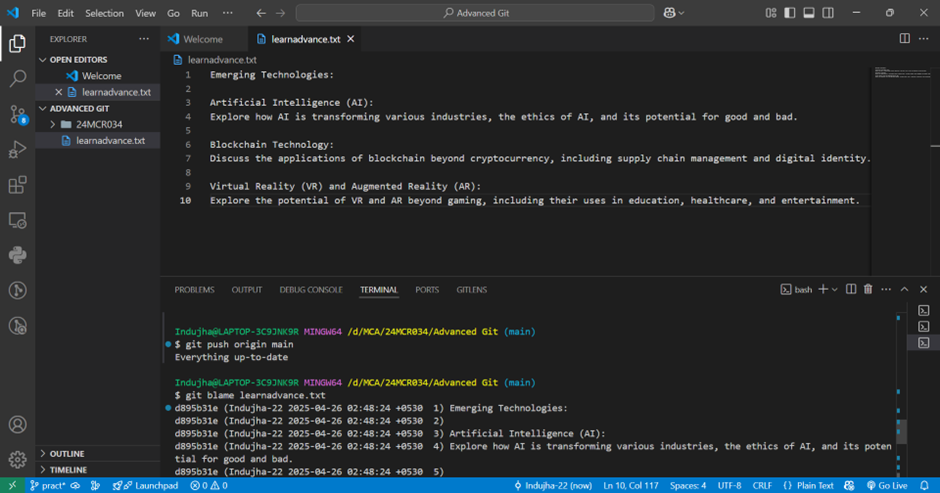Change the UTF-8 file encoding
Viewport: 940px width, 493px height.
click(730, 485)
